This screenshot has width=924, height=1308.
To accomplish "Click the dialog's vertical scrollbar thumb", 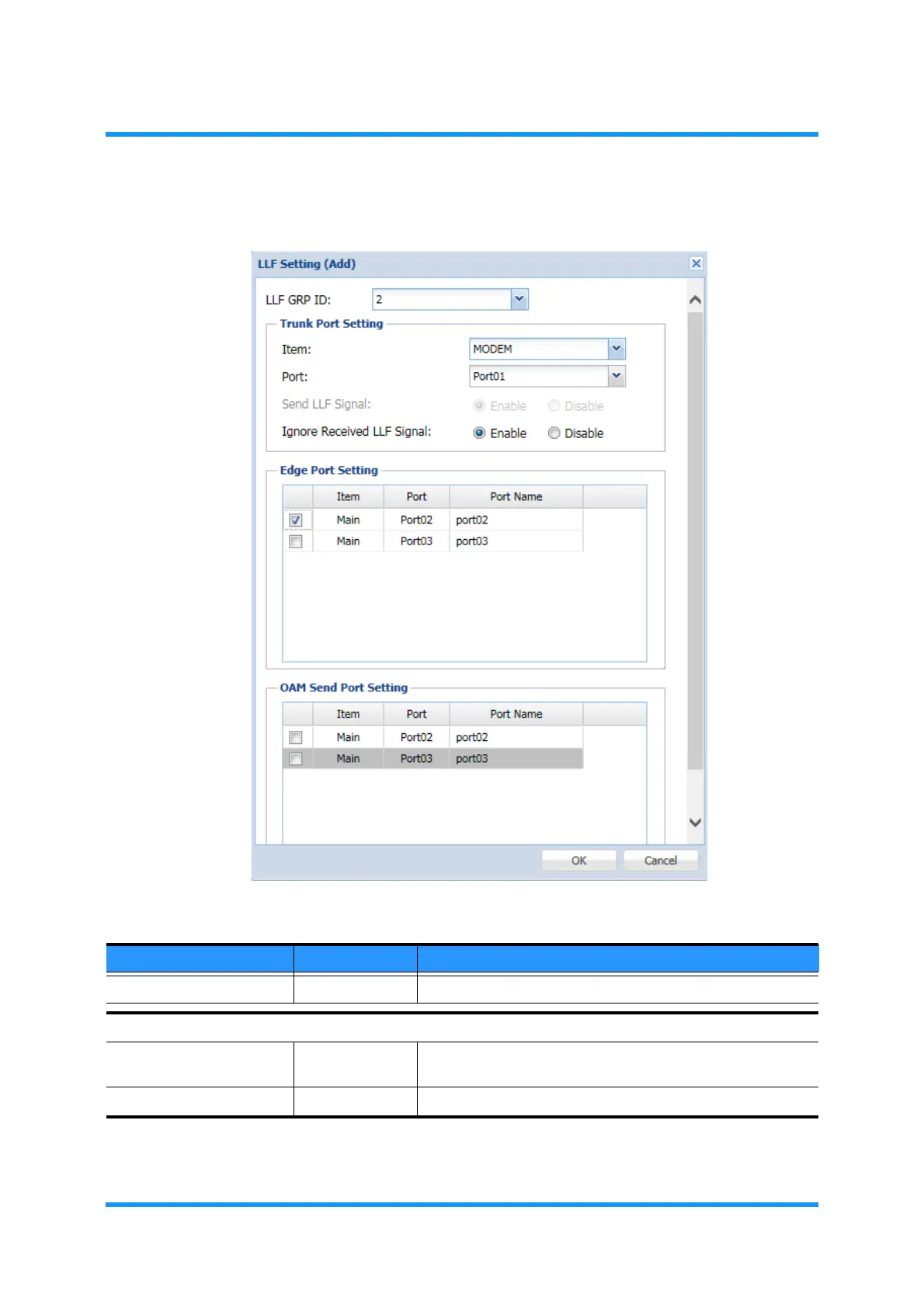I will pyautogui.click(x=695, y=541).
